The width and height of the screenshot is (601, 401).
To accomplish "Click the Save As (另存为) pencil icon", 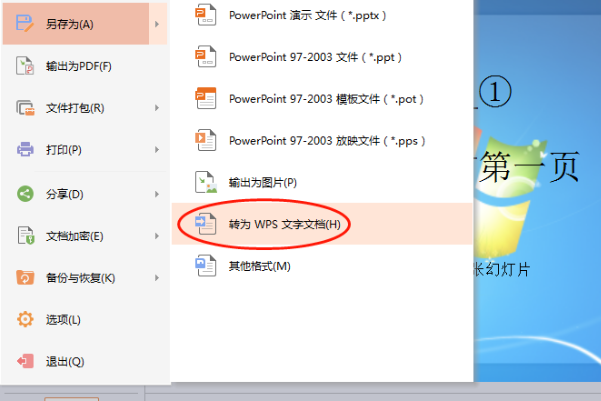I will [x=25, y=23].
